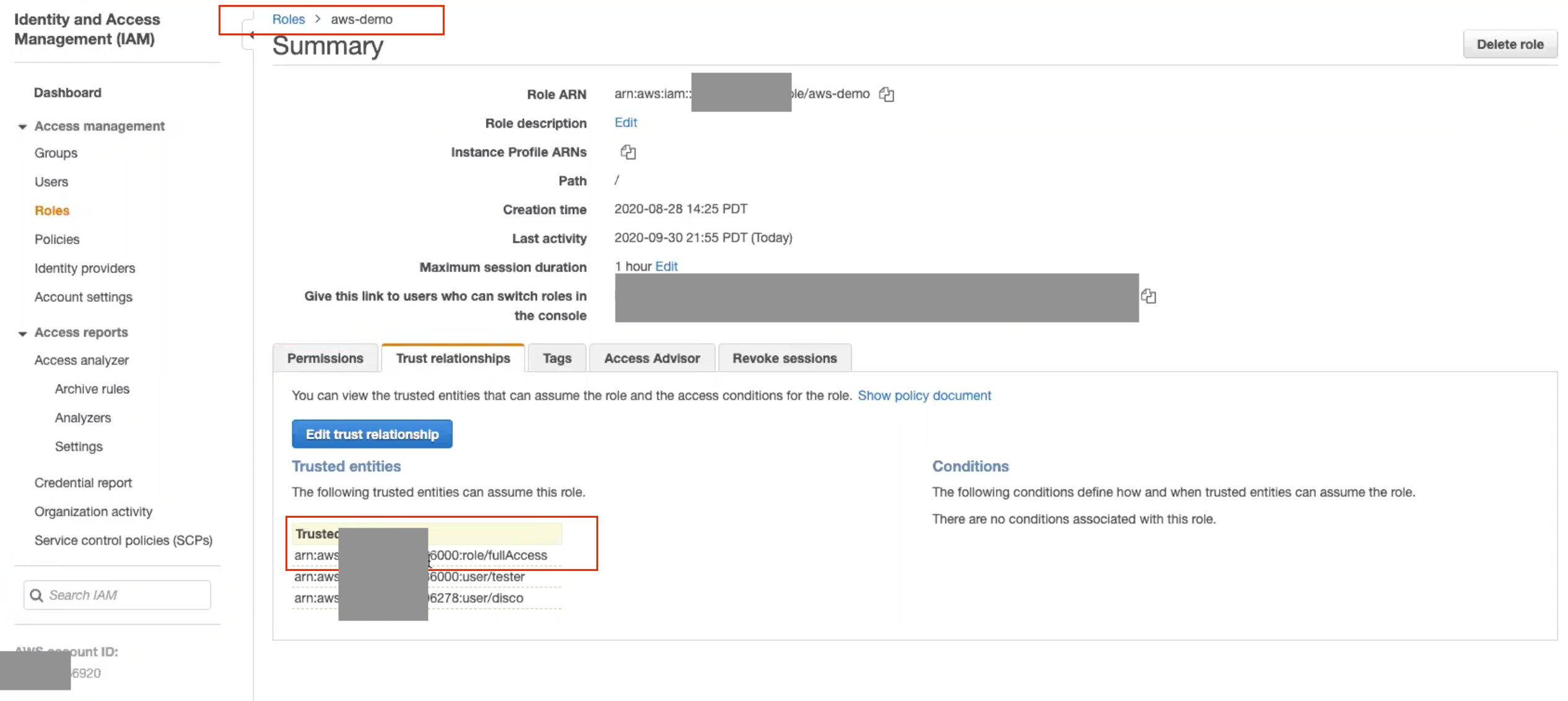Select the Trust relationships tab
This screenshot has width=1568, height=701.
453,358
